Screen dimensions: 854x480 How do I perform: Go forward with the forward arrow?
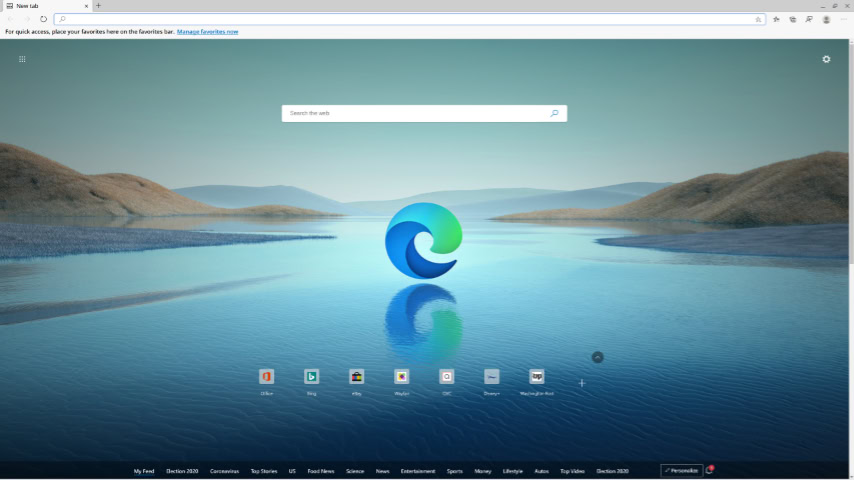[x=27, y=19]
